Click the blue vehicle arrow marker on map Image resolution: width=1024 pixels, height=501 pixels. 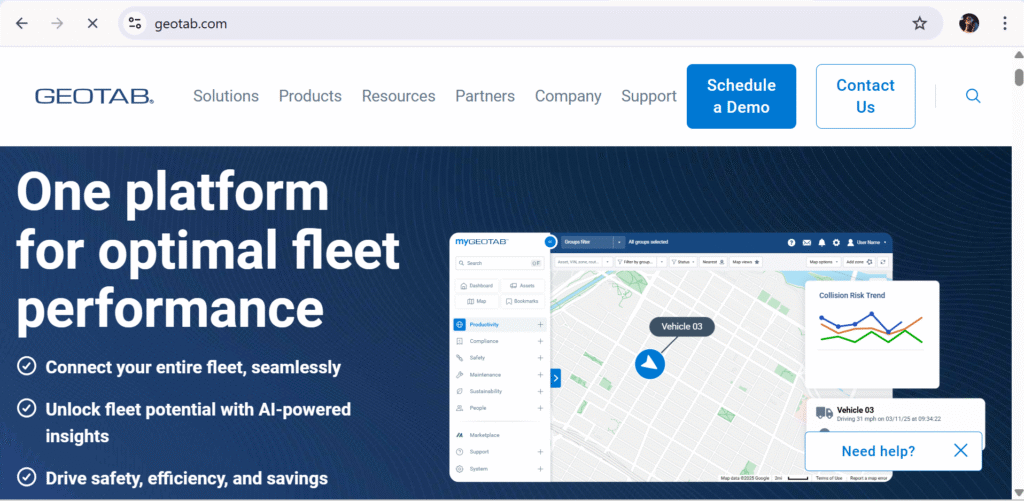pyautogui.click(x=650, y=364)
